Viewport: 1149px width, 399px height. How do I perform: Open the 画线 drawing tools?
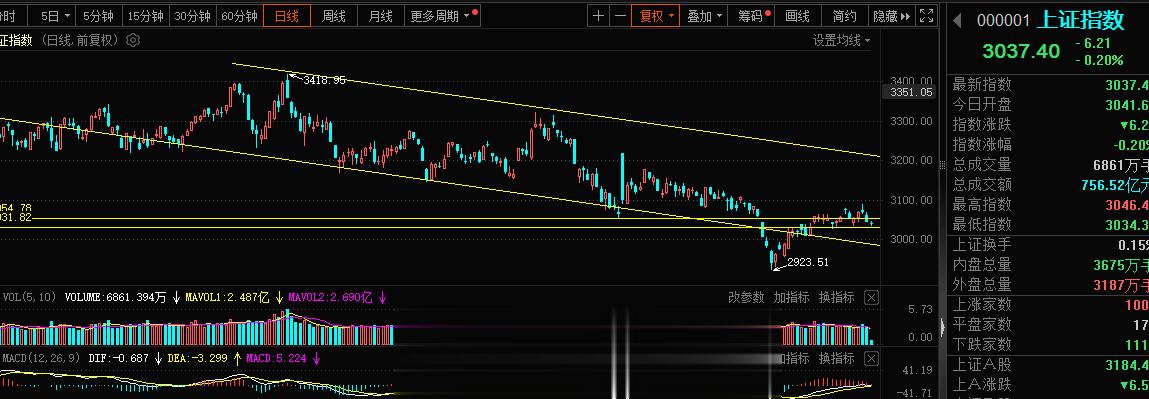[x=797, y=15]
